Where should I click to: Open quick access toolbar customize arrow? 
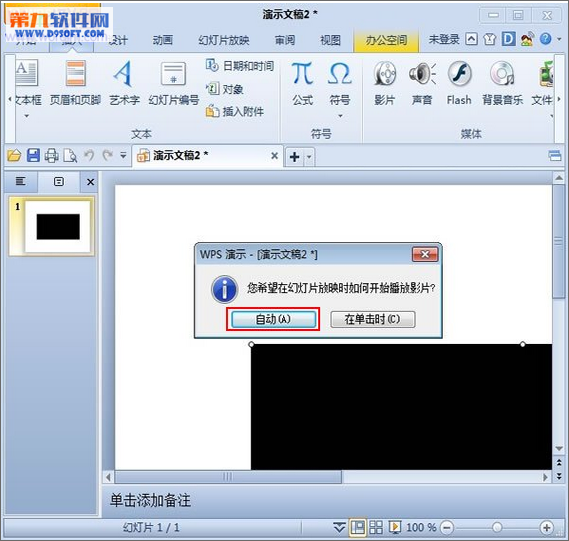(123, 156)
